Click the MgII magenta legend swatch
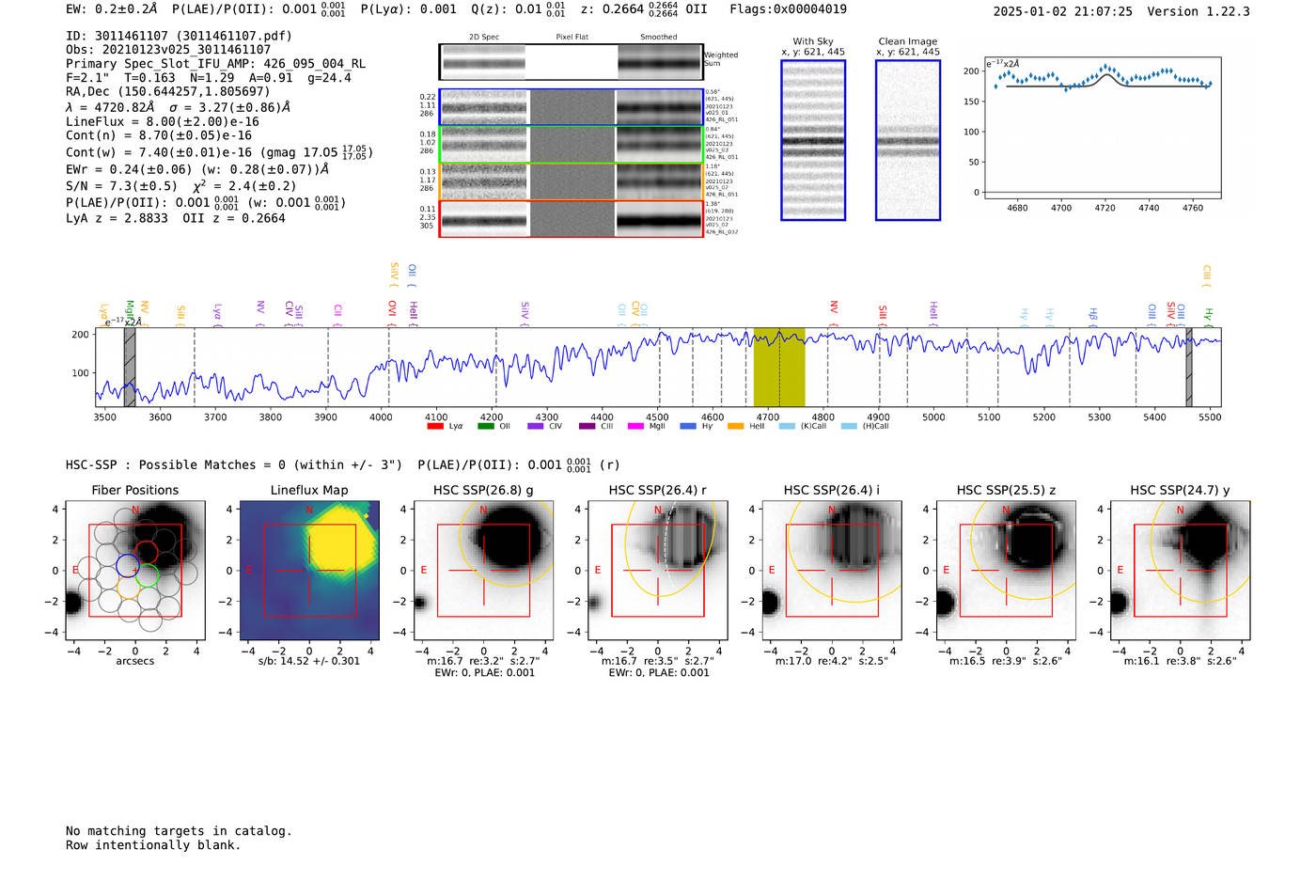Viewport: 1316px width, 896px height. [635, 427]
